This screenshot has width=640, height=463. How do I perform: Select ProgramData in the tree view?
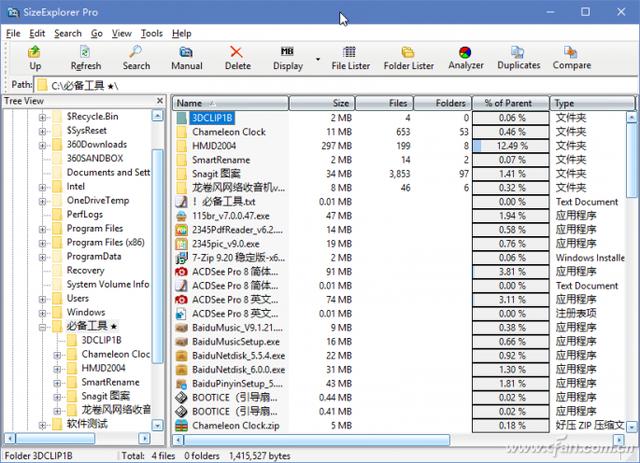pyautogui.click(x=94, y=256)
